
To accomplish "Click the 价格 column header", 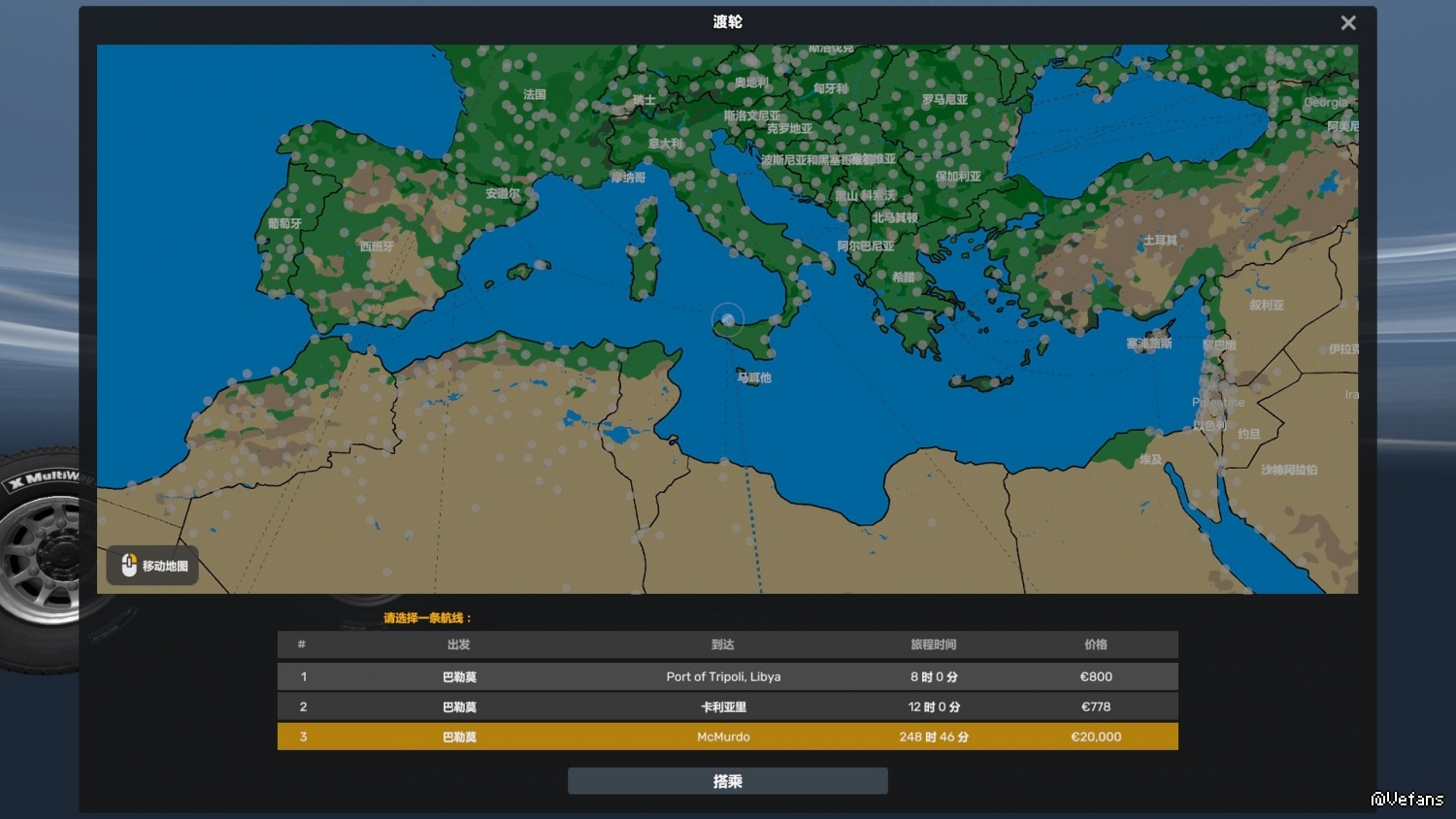I will [x=1096, y=644].
